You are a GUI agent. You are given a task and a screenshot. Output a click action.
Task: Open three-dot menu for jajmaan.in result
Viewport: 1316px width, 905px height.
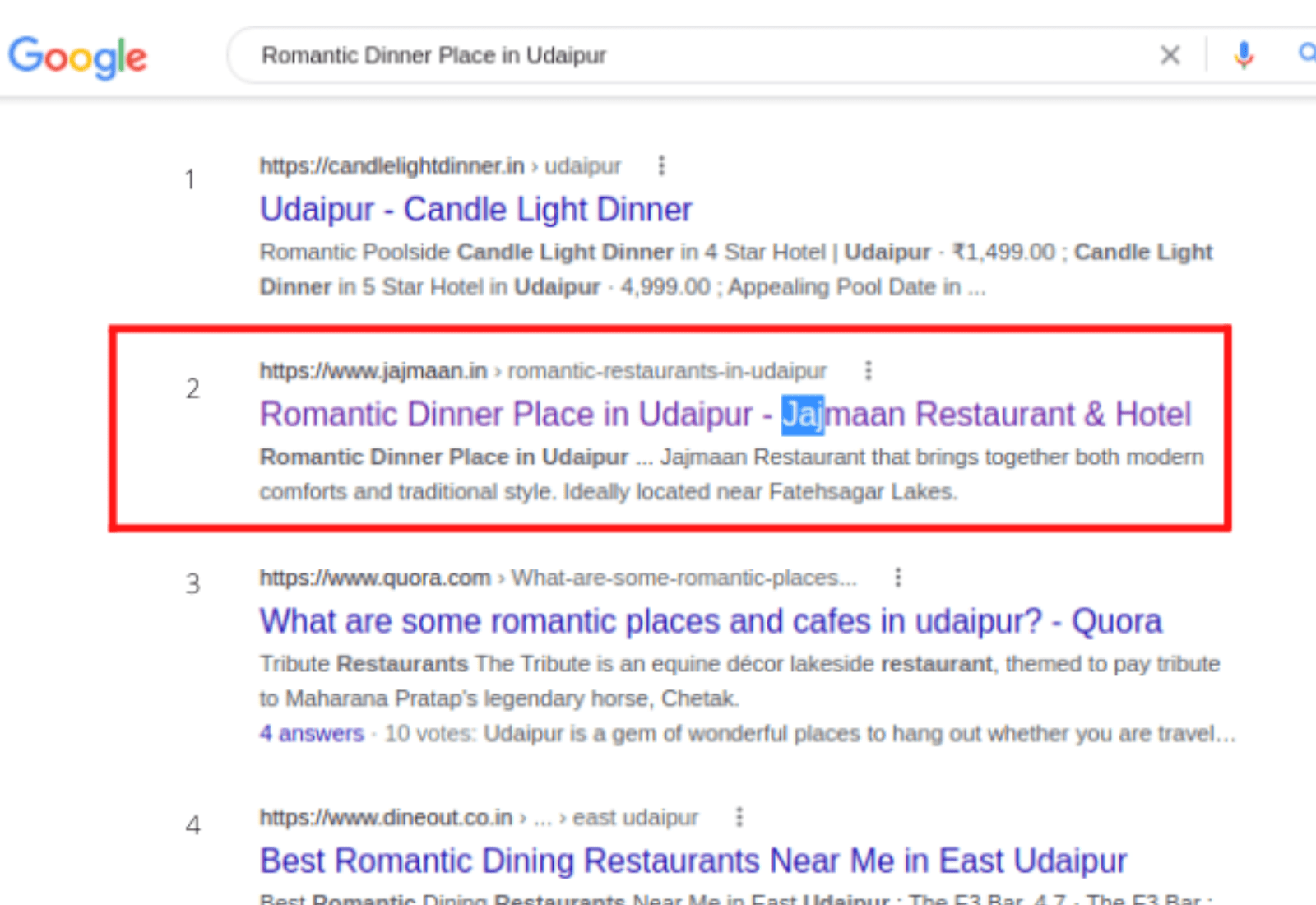[868, 371]
